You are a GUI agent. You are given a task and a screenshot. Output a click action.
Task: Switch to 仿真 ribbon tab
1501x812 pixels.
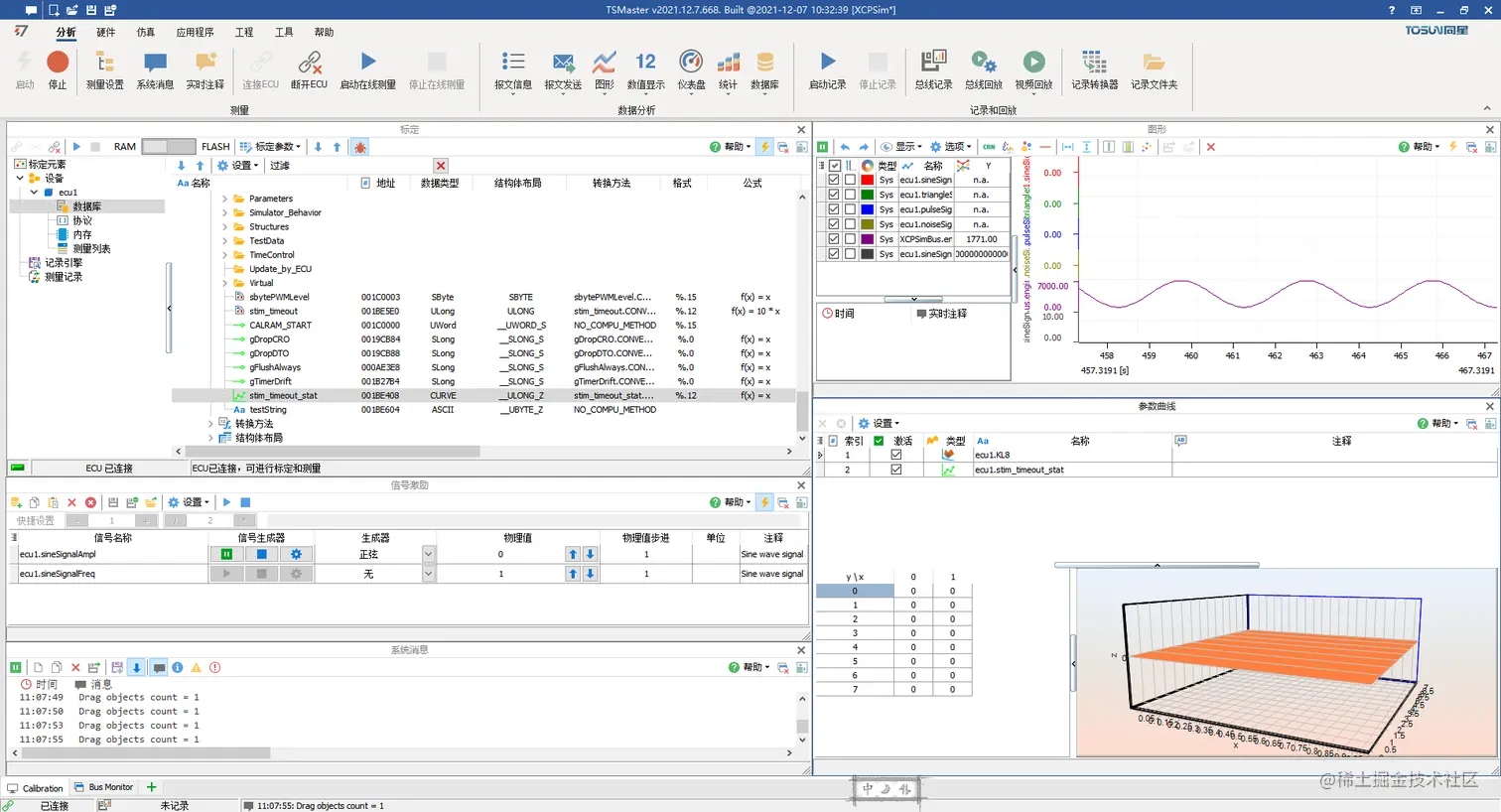pyautogui.click(x=146, y=32)
